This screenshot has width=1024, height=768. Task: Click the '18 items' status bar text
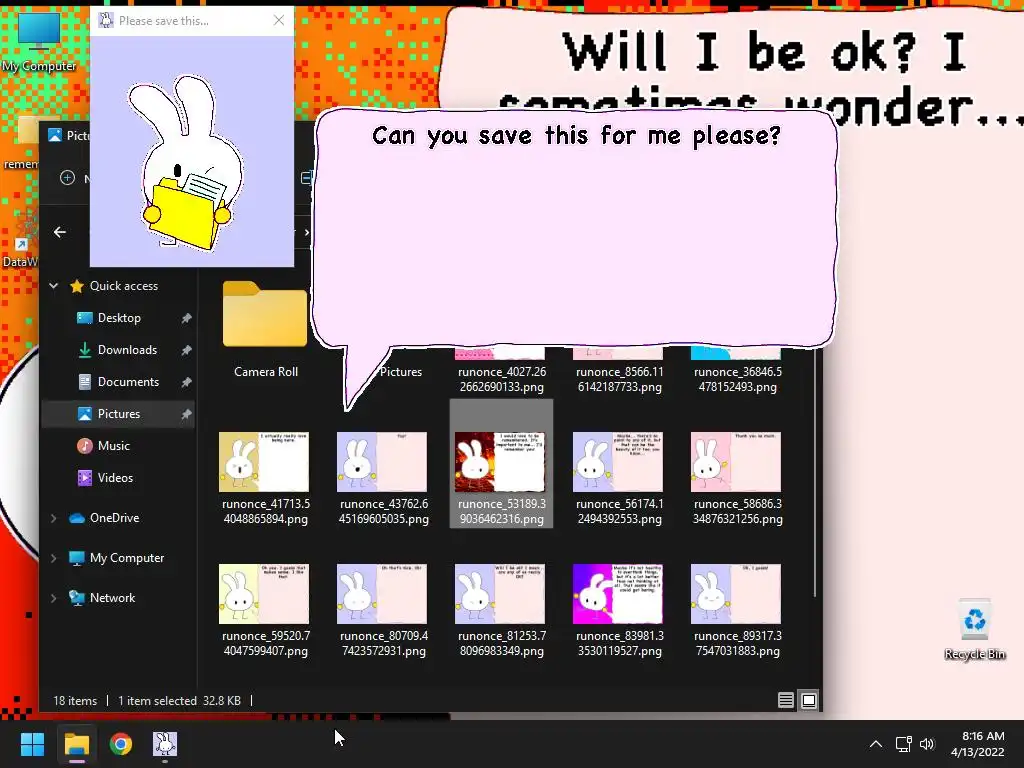point(75,701)
